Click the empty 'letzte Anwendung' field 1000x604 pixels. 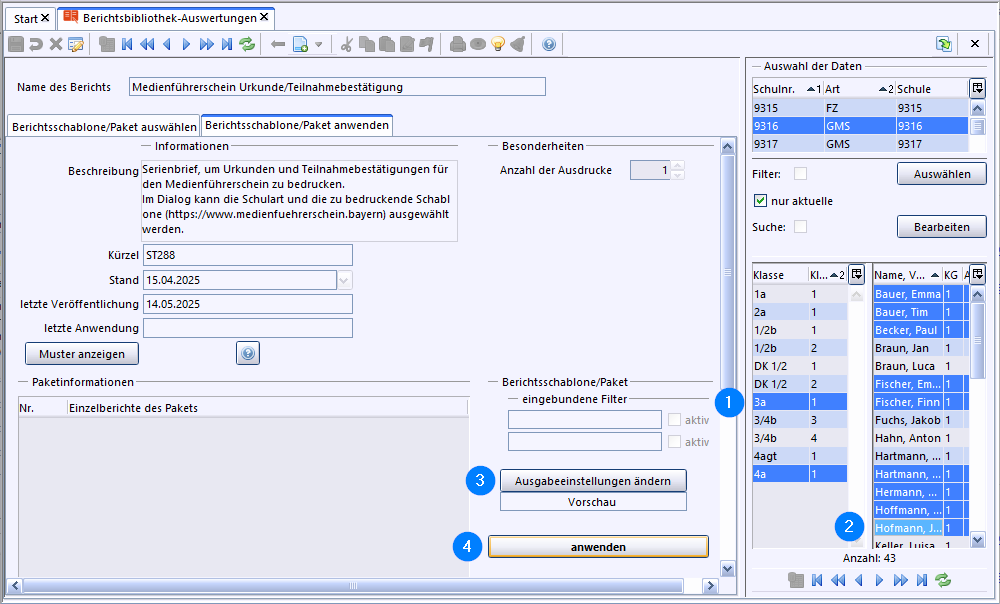247,328
